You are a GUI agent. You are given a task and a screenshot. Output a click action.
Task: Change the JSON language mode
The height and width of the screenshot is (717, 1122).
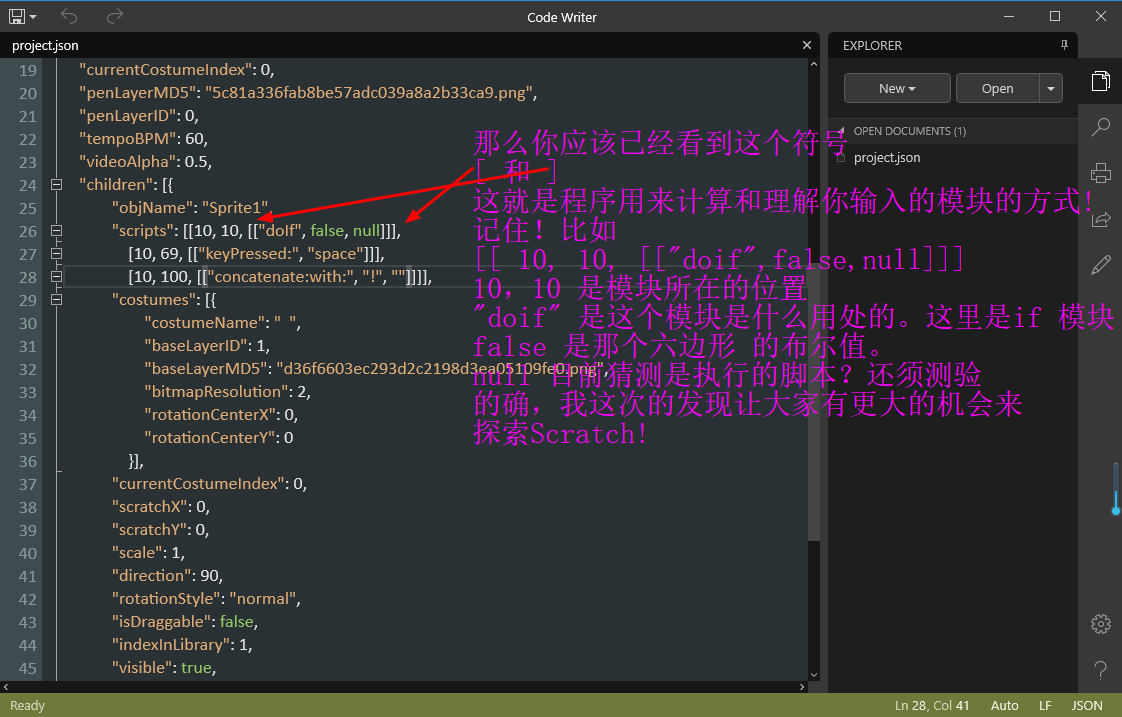[x=1087, y=706]
